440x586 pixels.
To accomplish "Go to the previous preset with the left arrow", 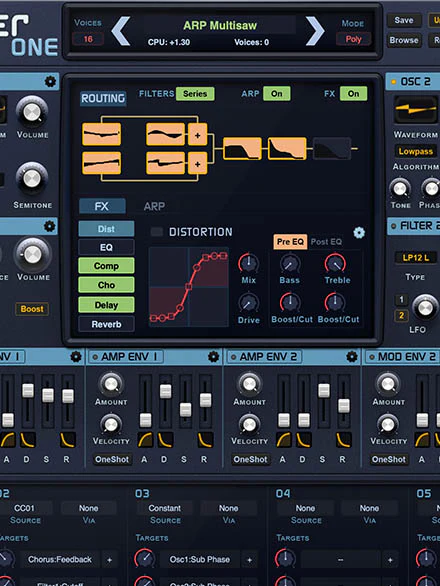I will [121, 31].
